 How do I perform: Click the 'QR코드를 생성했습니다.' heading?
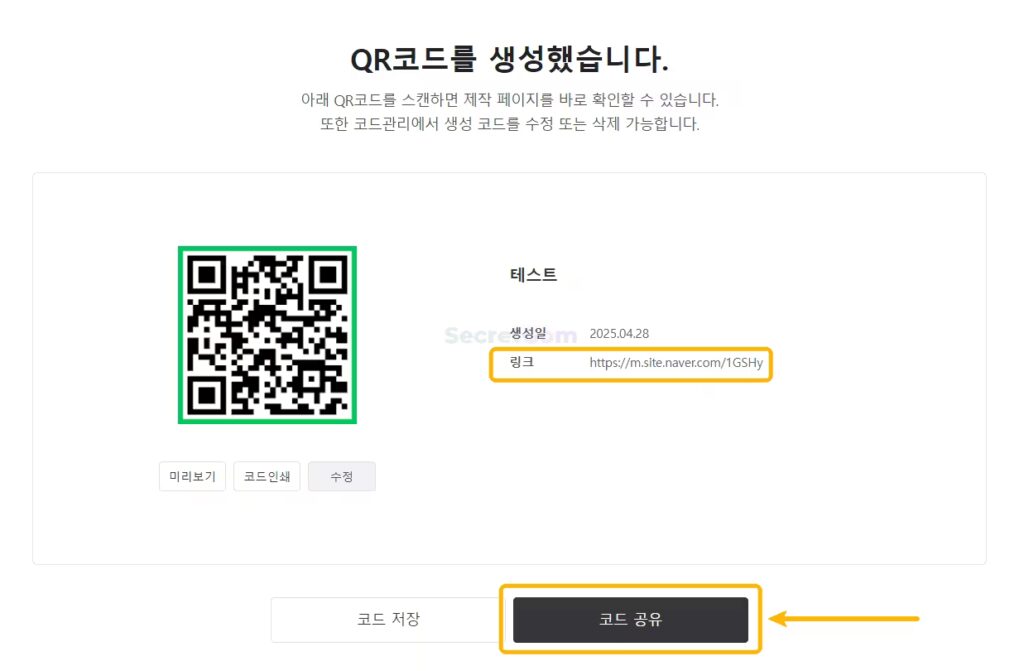tap(509, 59)
